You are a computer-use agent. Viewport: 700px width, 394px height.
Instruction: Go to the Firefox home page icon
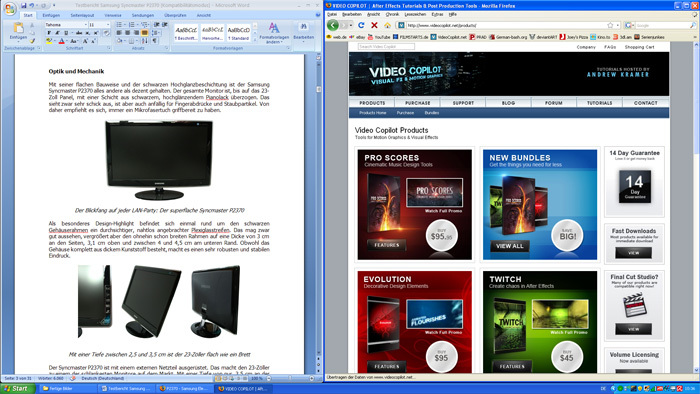pyautogui.click(x=387, y=25)
